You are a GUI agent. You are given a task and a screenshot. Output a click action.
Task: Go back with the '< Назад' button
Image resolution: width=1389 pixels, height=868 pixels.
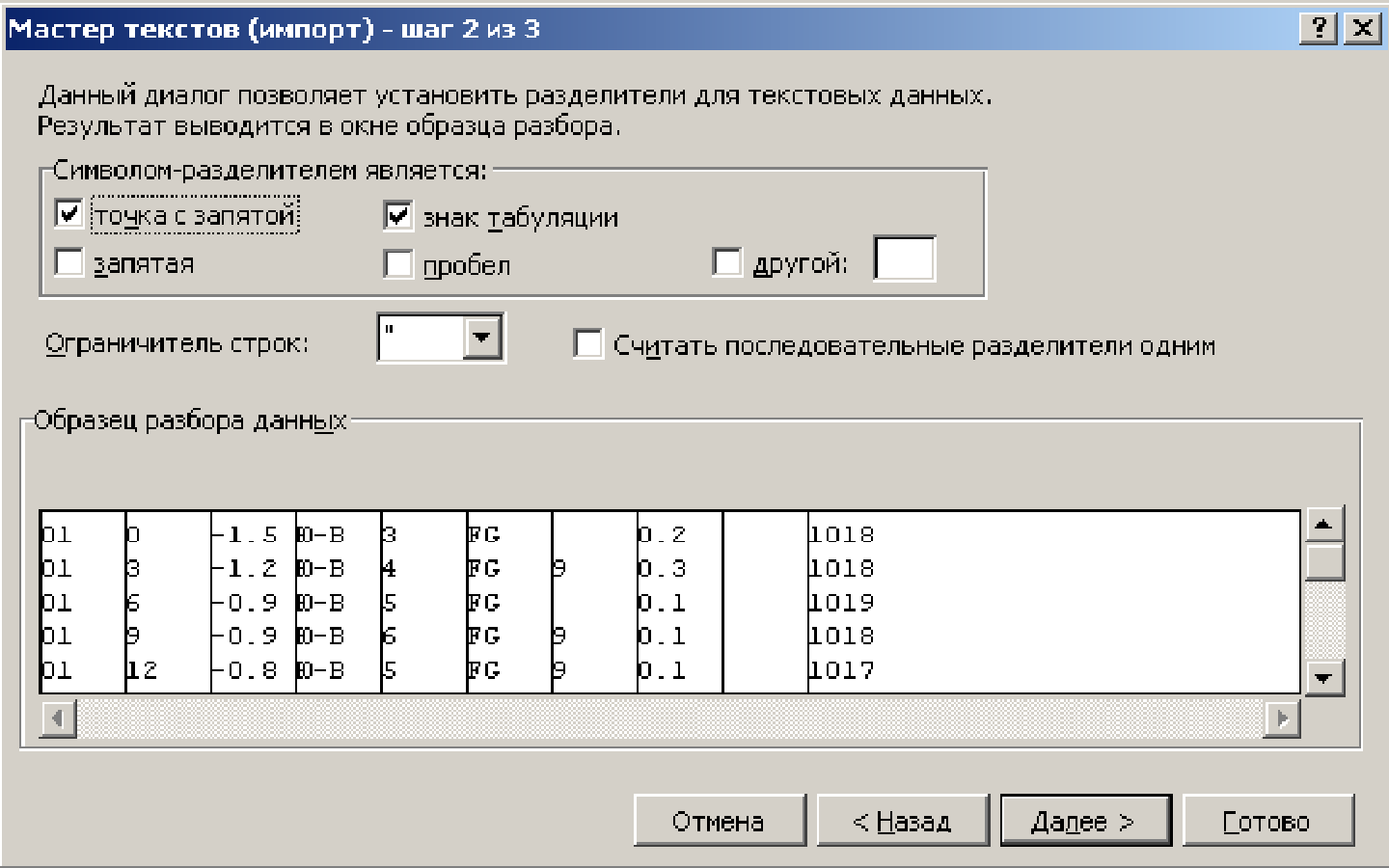[x=902, y=821]
